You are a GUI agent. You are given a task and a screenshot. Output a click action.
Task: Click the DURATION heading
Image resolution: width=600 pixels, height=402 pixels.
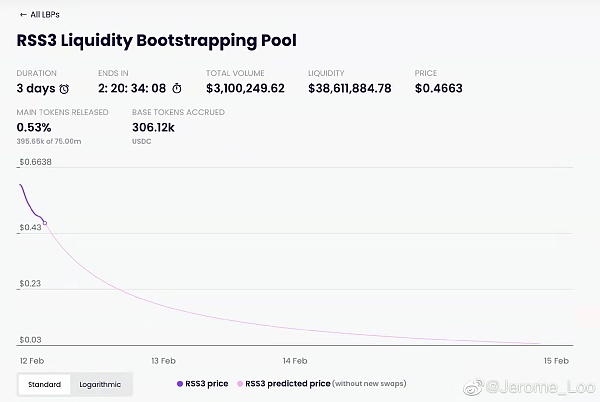tap(36, 73)
